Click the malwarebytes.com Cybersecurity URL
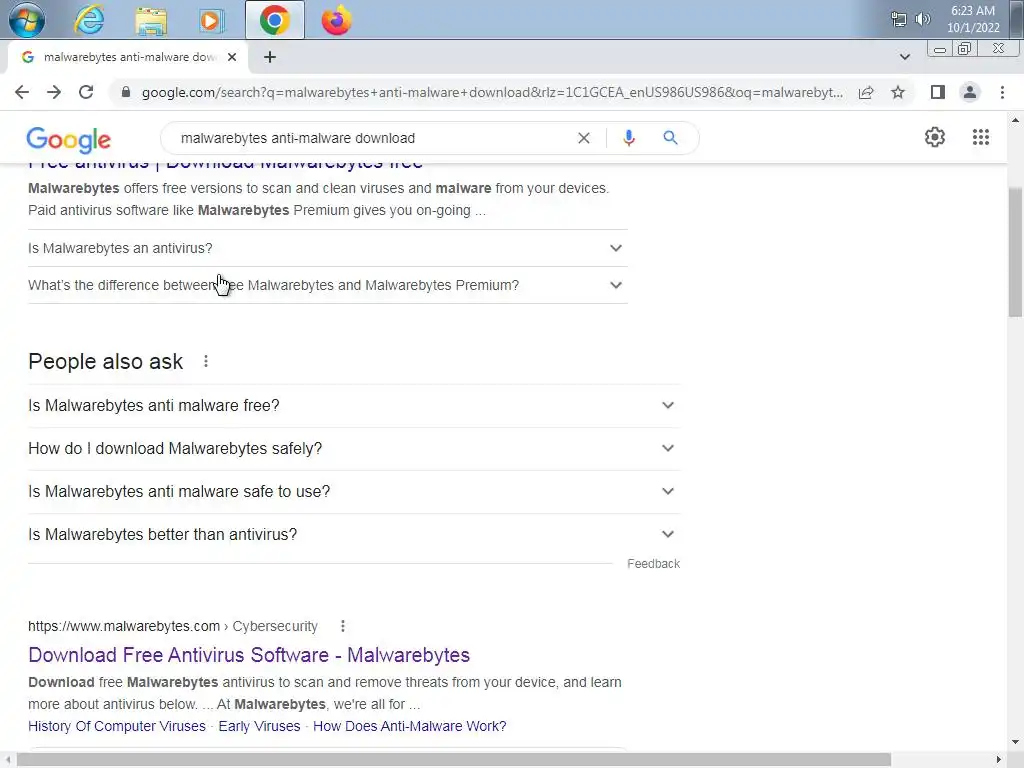Viewport: 1024px width, 768px height. point(173,626)
